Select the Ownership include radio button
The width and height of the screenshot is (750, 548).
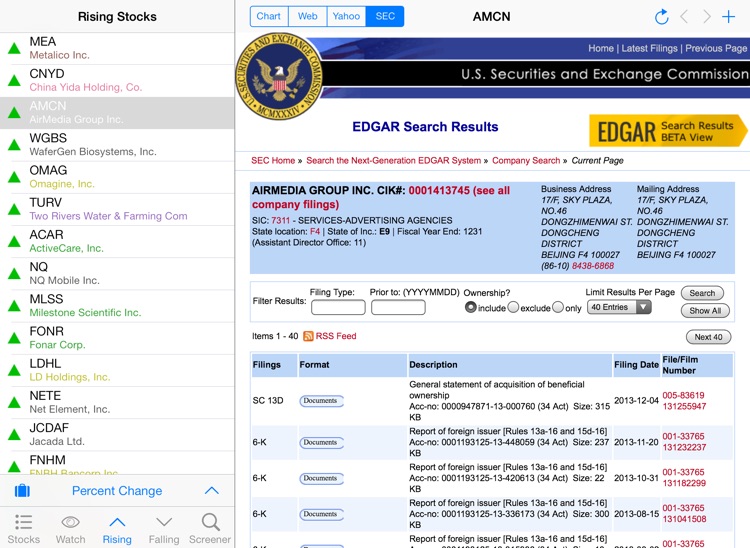click(x=471, y=307)
